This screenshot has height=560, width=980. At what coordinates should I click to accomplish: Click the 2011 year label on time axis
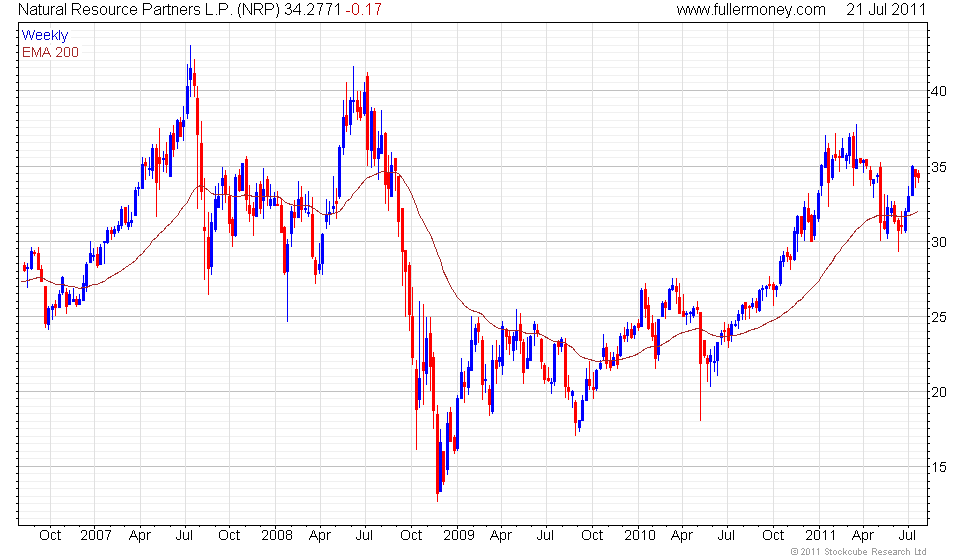coord(821,536)
